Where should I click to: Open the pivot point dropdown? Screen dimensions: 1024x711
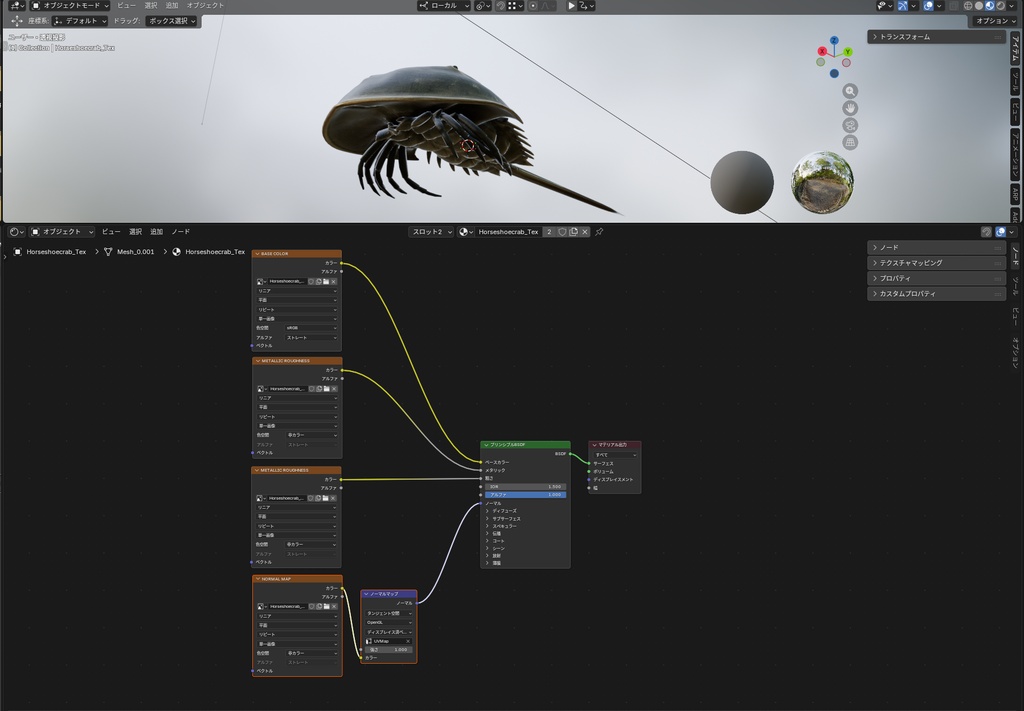point(483,5)
